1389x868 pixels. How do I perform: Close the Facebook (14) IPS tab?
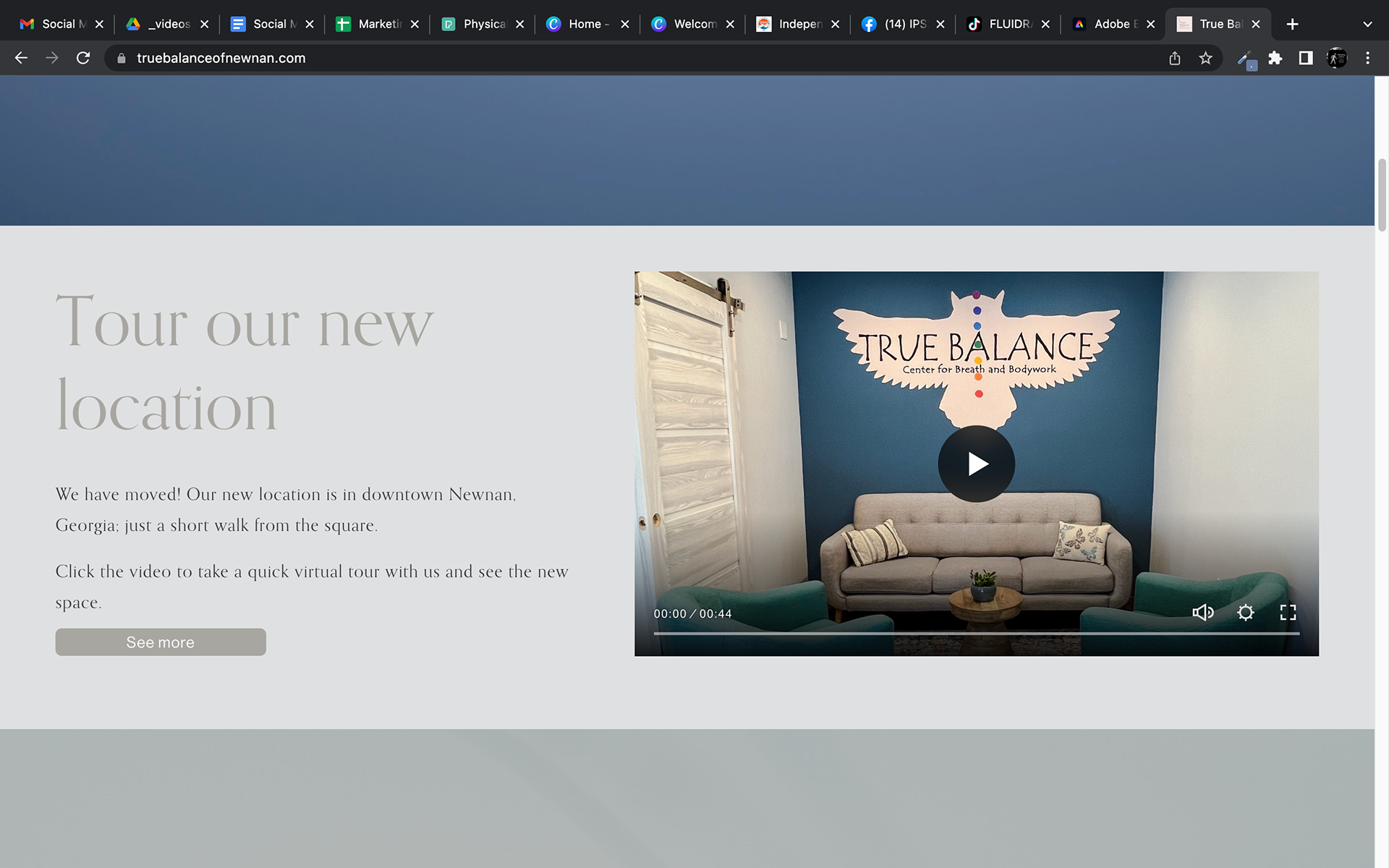940,24
